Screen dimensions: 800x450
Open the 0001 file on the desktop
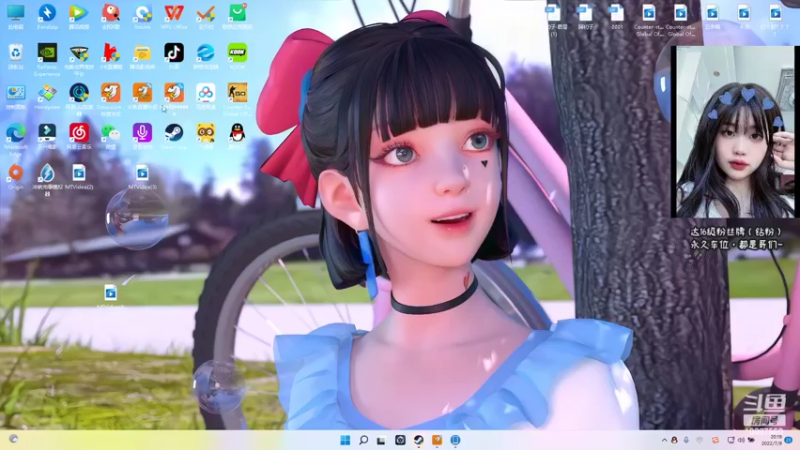tap(616, 16)
